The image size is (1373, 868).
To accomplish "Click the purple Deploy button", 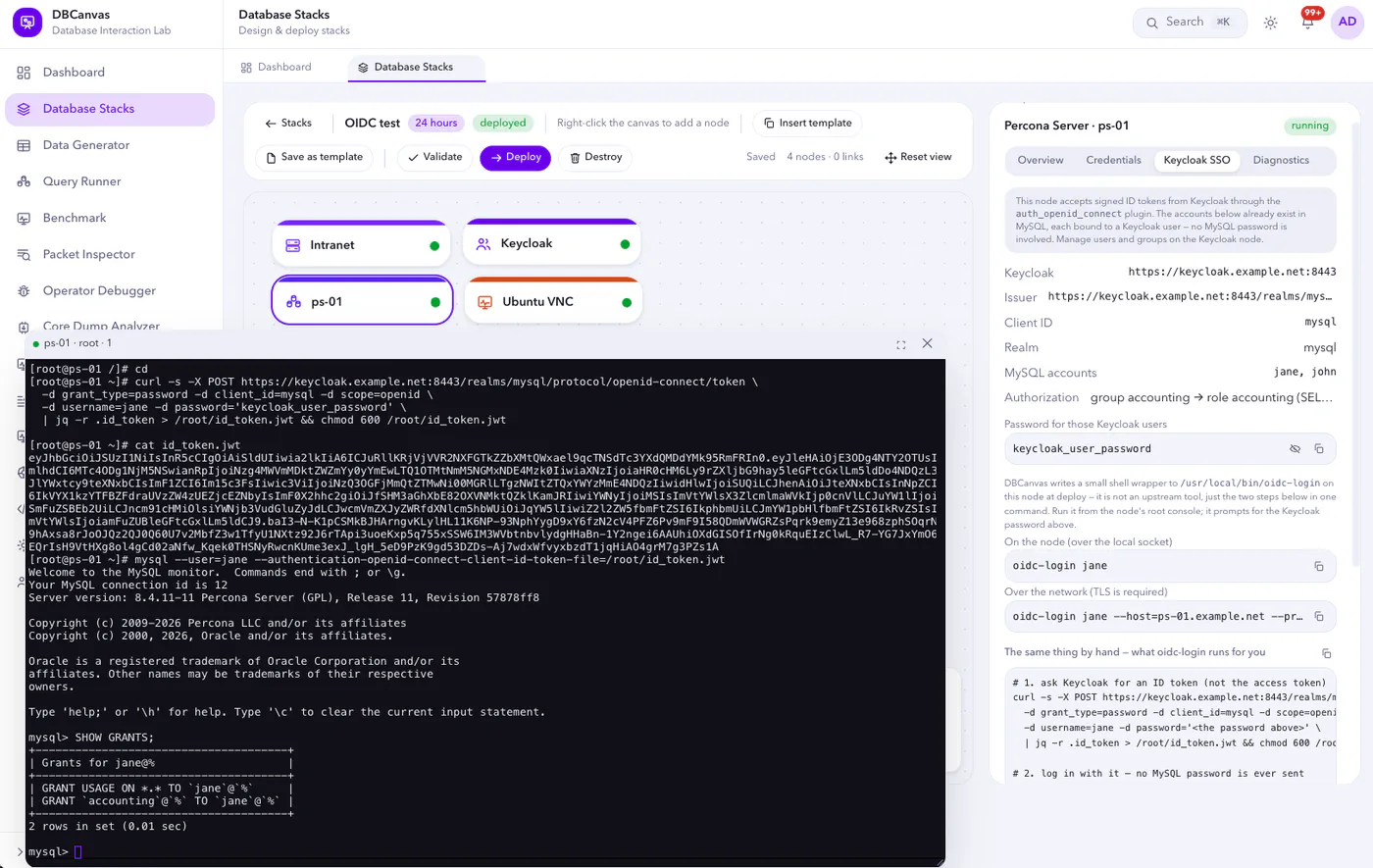I will (516, 157).
